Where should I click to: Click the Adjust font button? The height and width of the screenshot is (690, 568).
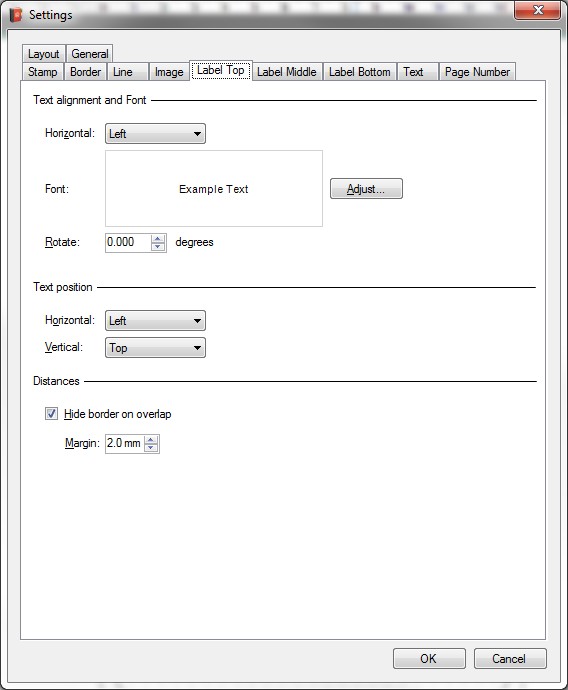(366, 189)
